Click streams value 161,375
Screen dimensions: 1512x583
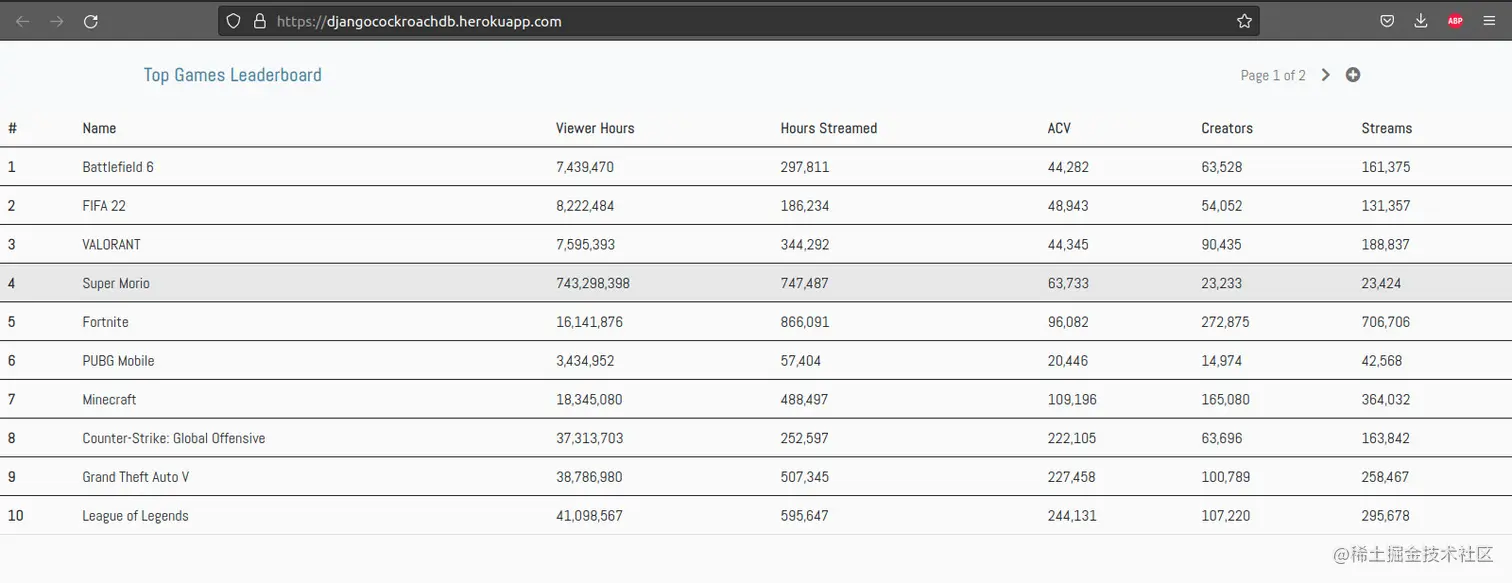[x=1386, y=167]
